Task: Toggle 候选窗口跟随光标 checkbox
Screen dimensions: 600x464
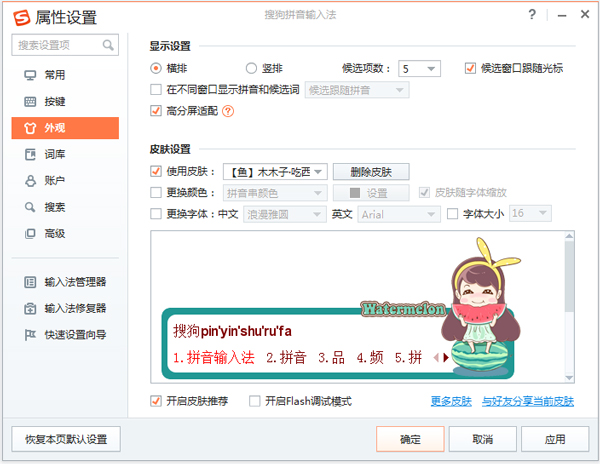Action: pos(470,68)
